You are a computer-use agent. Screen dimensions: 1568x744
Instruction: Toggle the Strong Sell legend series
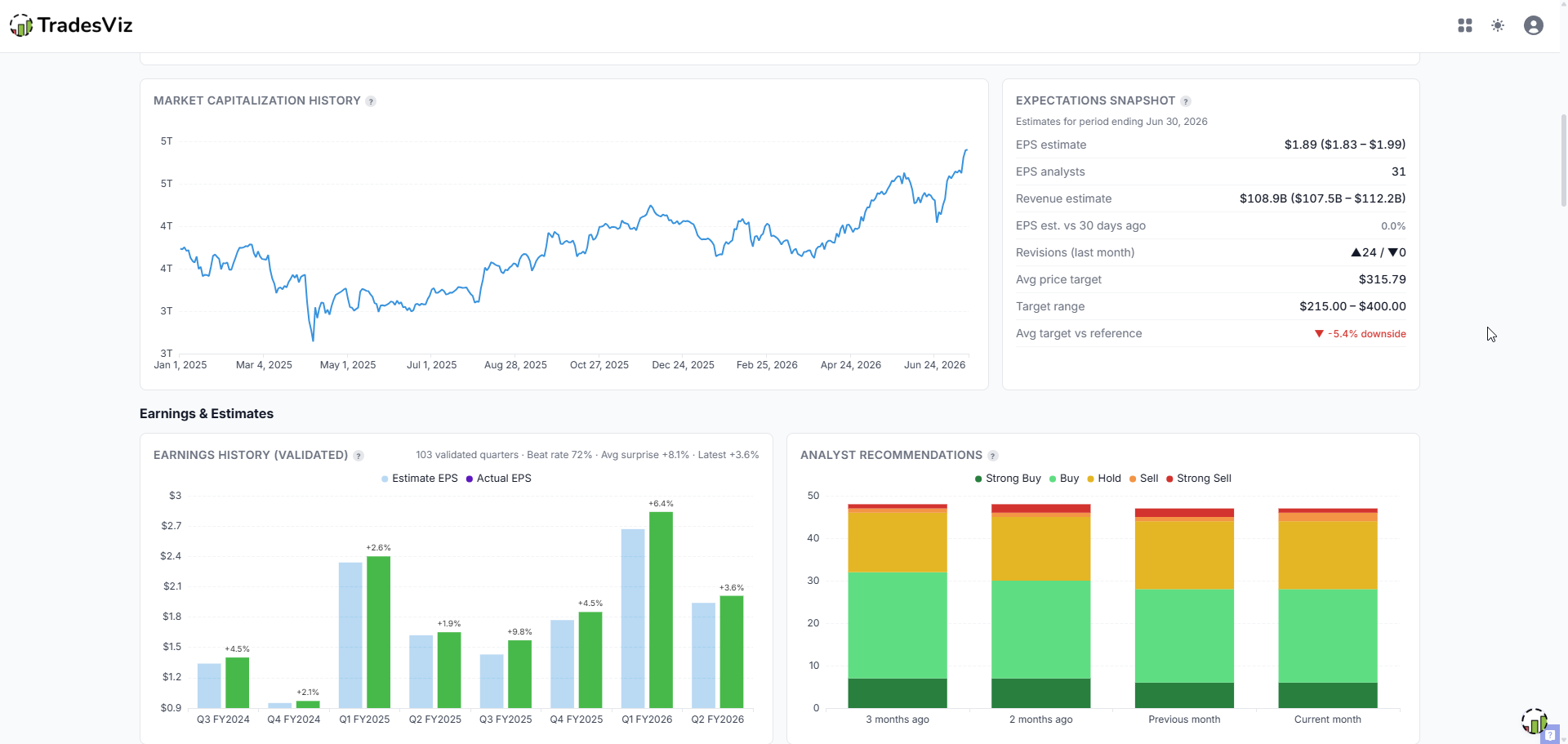tap(1199, 479)
